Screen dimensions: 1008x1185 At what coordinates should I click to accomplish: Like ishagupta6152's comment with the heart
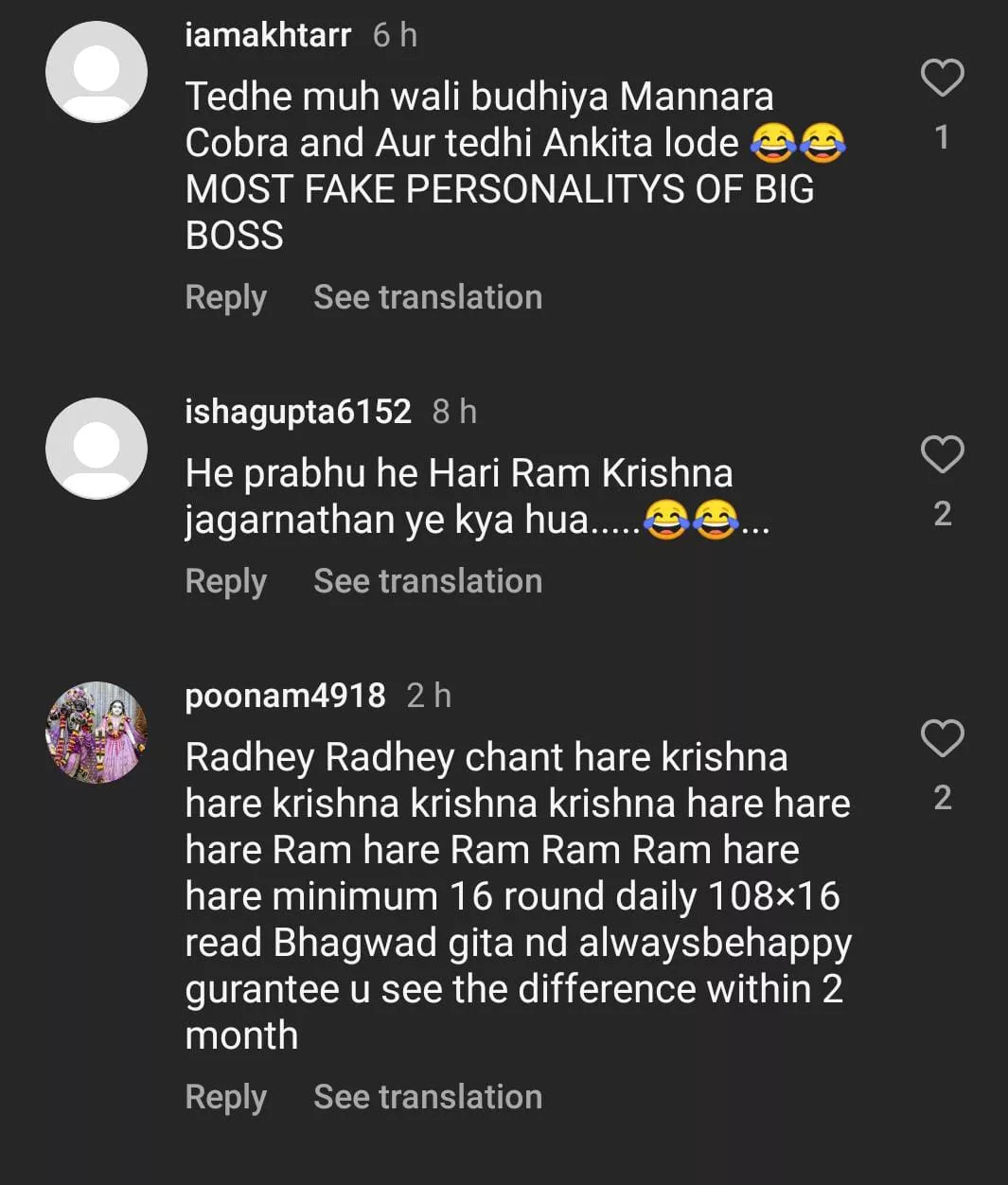(x=942, y=455)
